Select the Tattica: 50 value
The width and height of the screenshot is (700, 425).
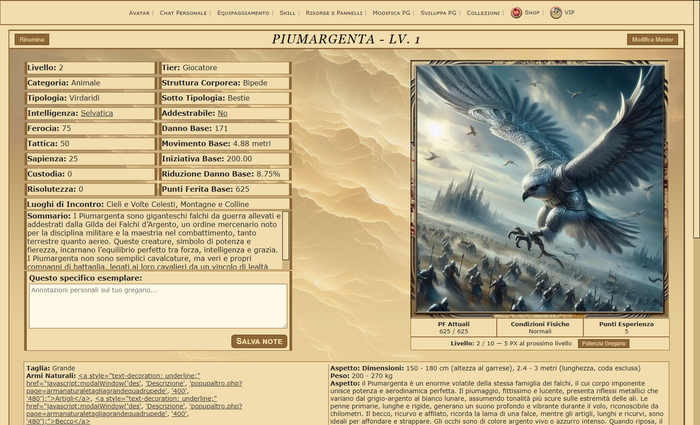tap(90, 144)
